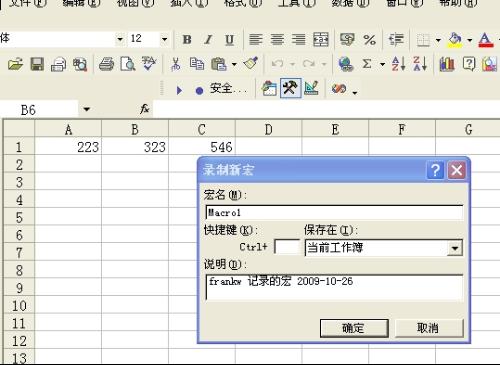500x365 pixels.
Task: Open the 格式(O) menu
Action: coord(243,3)
